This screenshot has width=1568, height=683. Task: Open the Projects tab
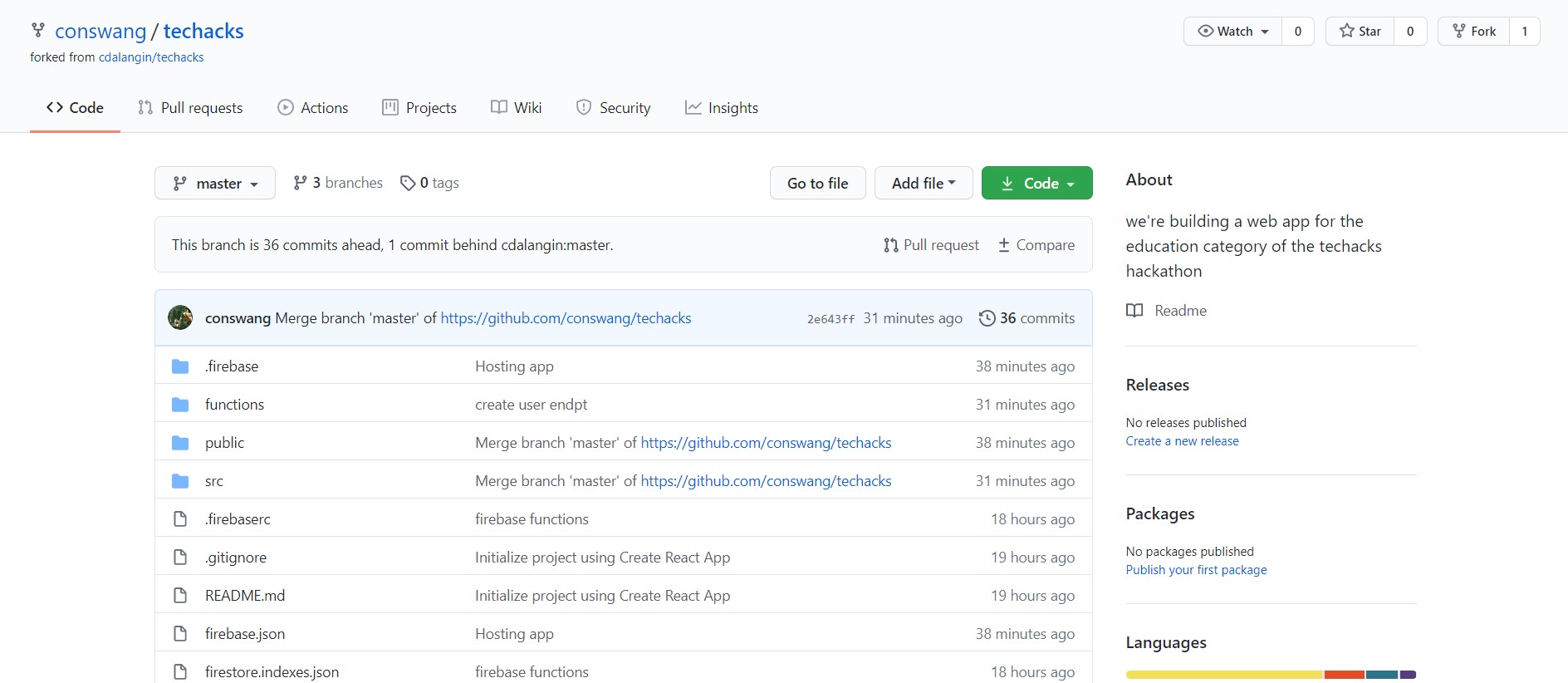419,107
